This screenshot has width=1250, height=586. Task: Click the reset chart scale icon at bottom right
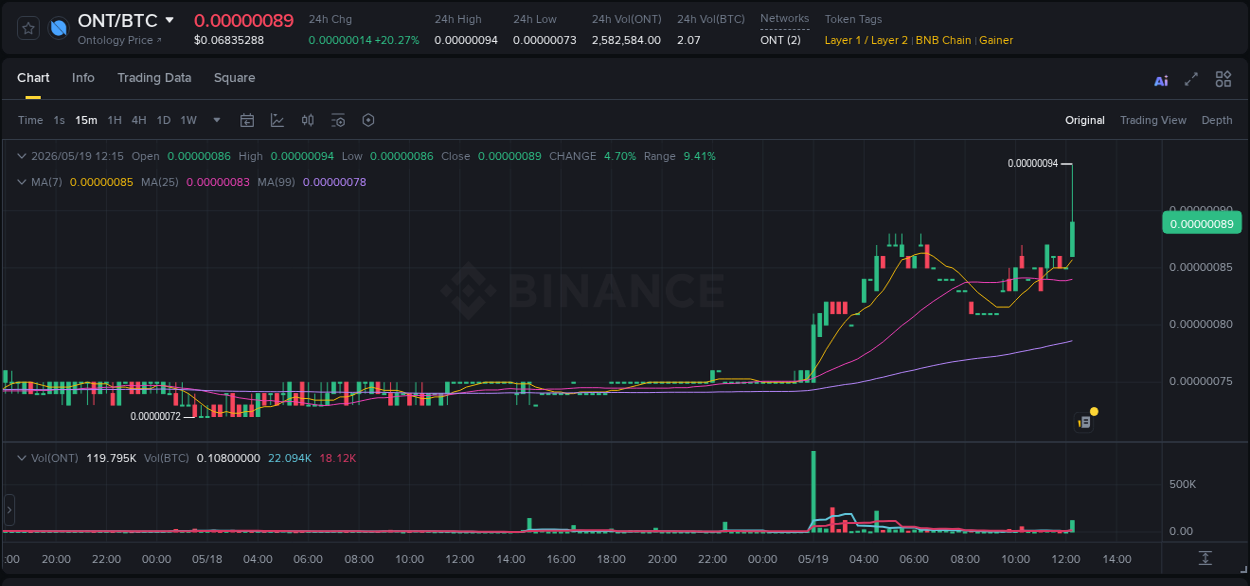(x=1205, y=558)
